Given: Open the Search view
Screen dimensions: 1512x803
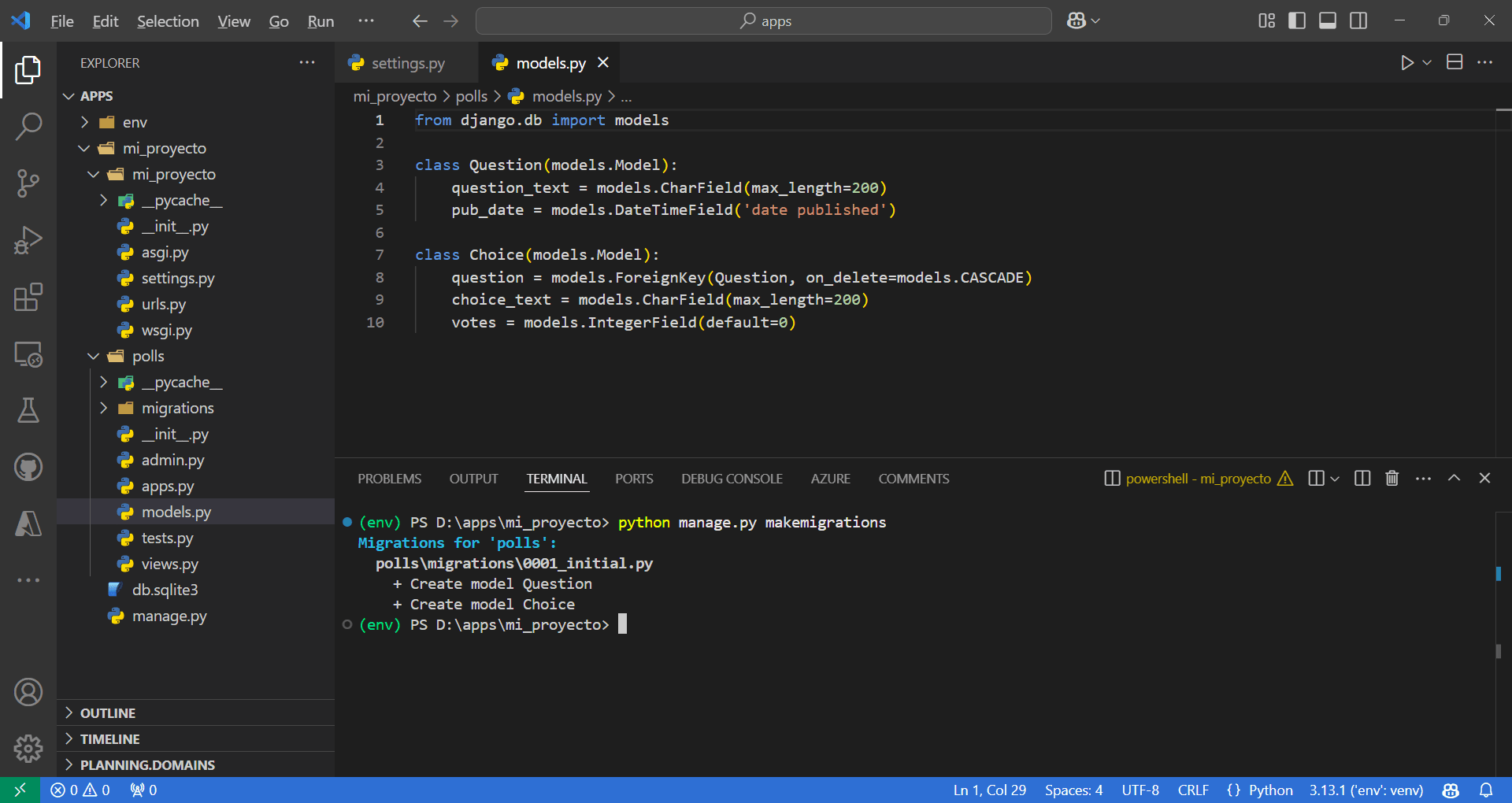Looking at the screenshot, I should [28, 125].
